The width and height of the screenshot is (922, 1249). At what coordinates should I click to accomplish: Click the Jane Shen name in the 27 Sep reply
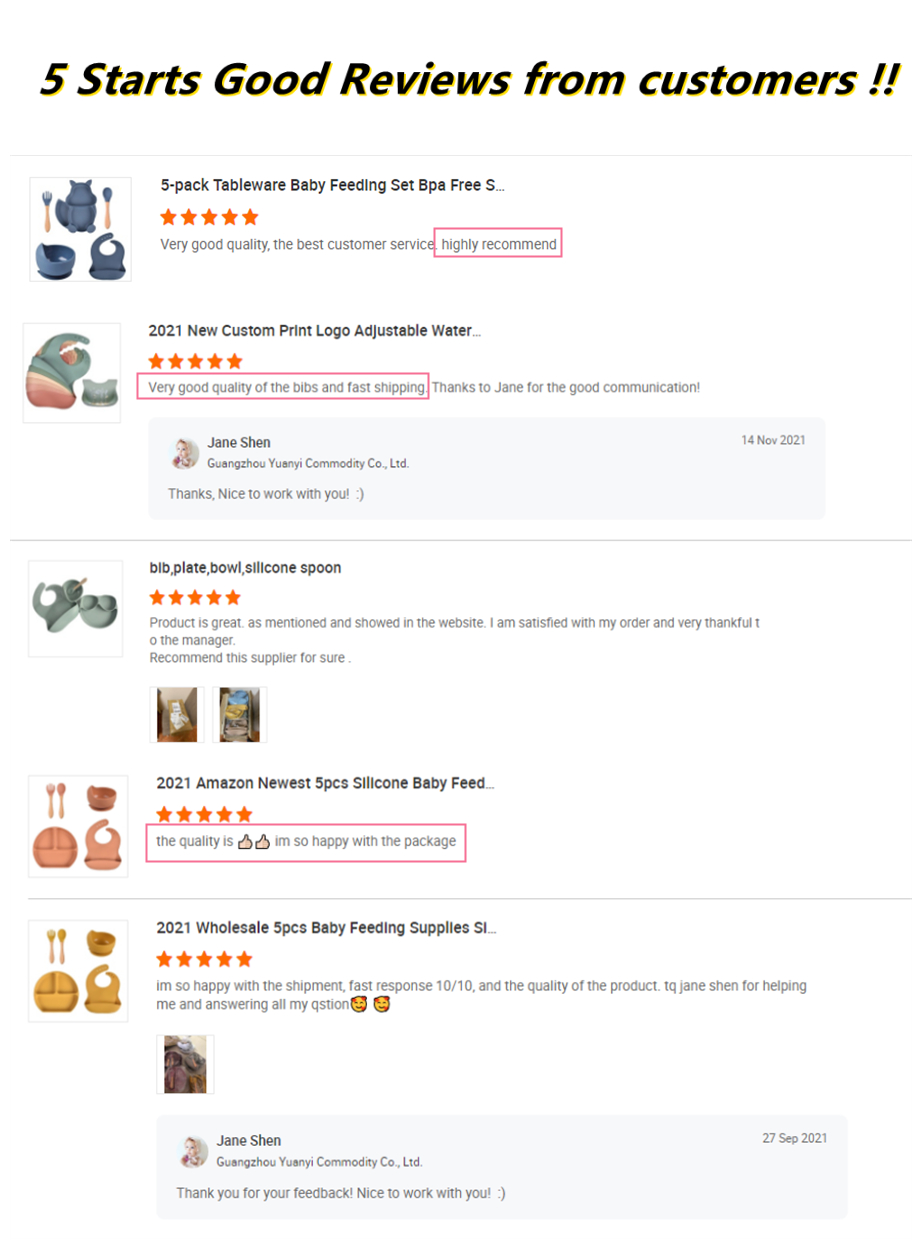pos(249,1141)
